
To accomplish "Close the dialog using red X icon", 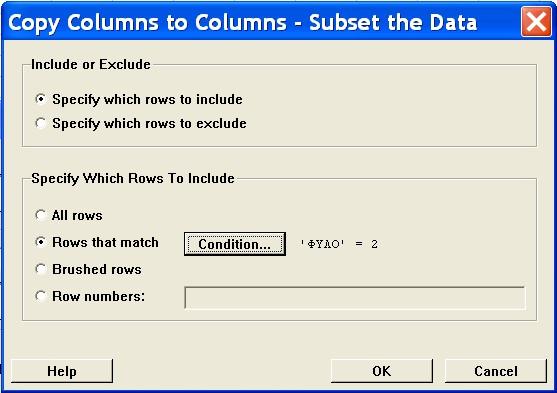I will pyautogui.click(x=536, y=22).
